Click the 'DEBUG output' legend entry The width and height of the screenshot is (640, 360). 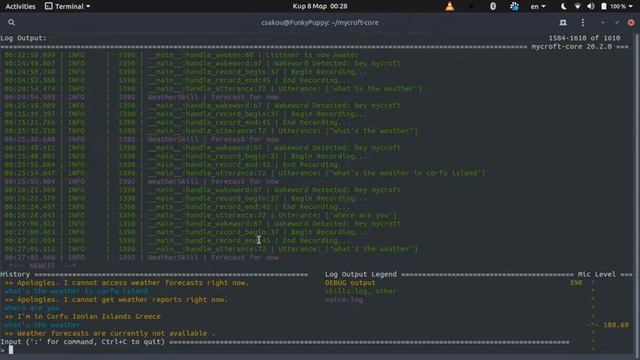350,283
